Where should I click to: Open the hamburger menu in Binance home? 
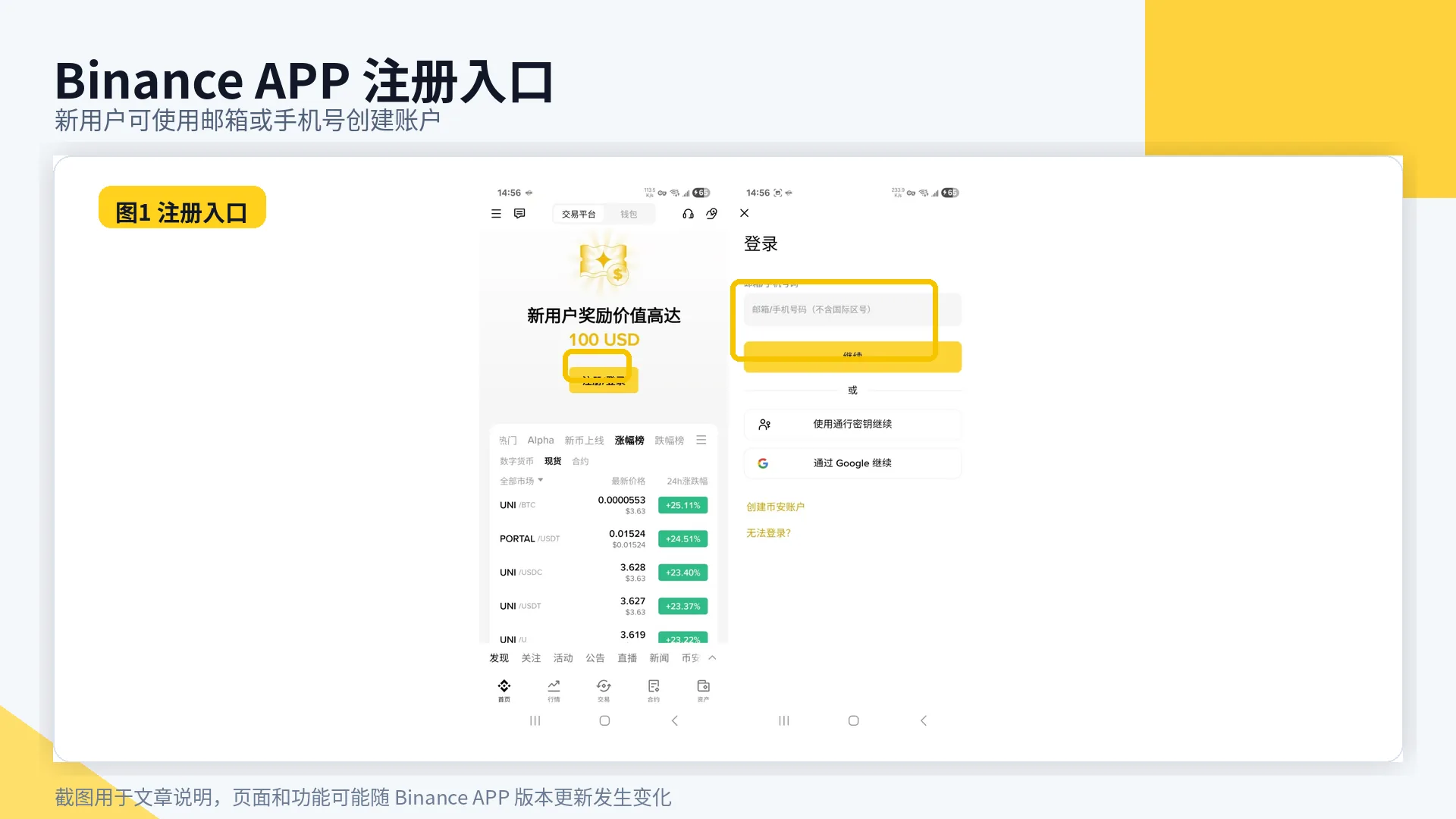tap(496, 214)
